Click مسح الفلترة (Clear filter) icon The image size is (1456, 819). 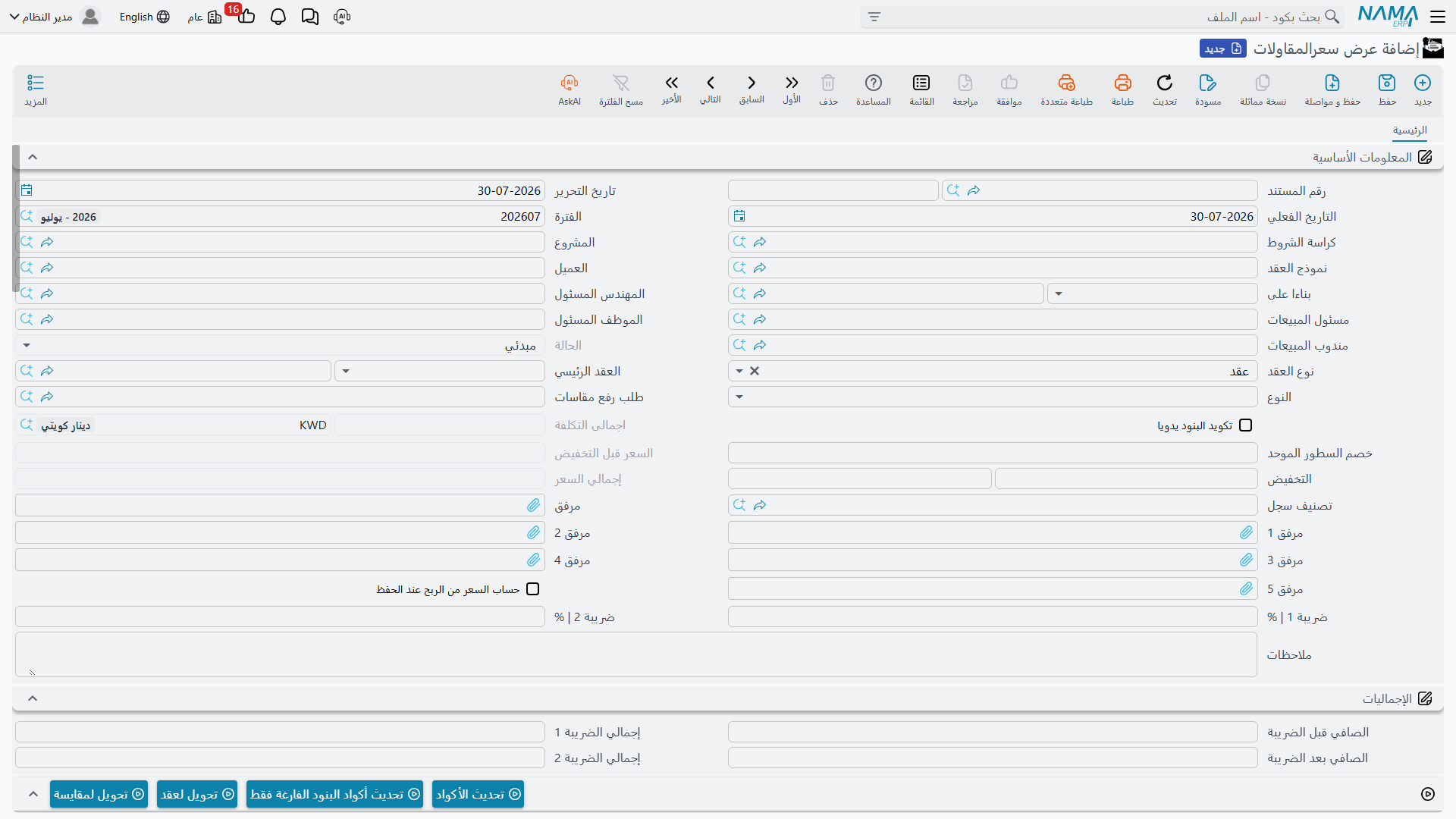pos(621,83)
